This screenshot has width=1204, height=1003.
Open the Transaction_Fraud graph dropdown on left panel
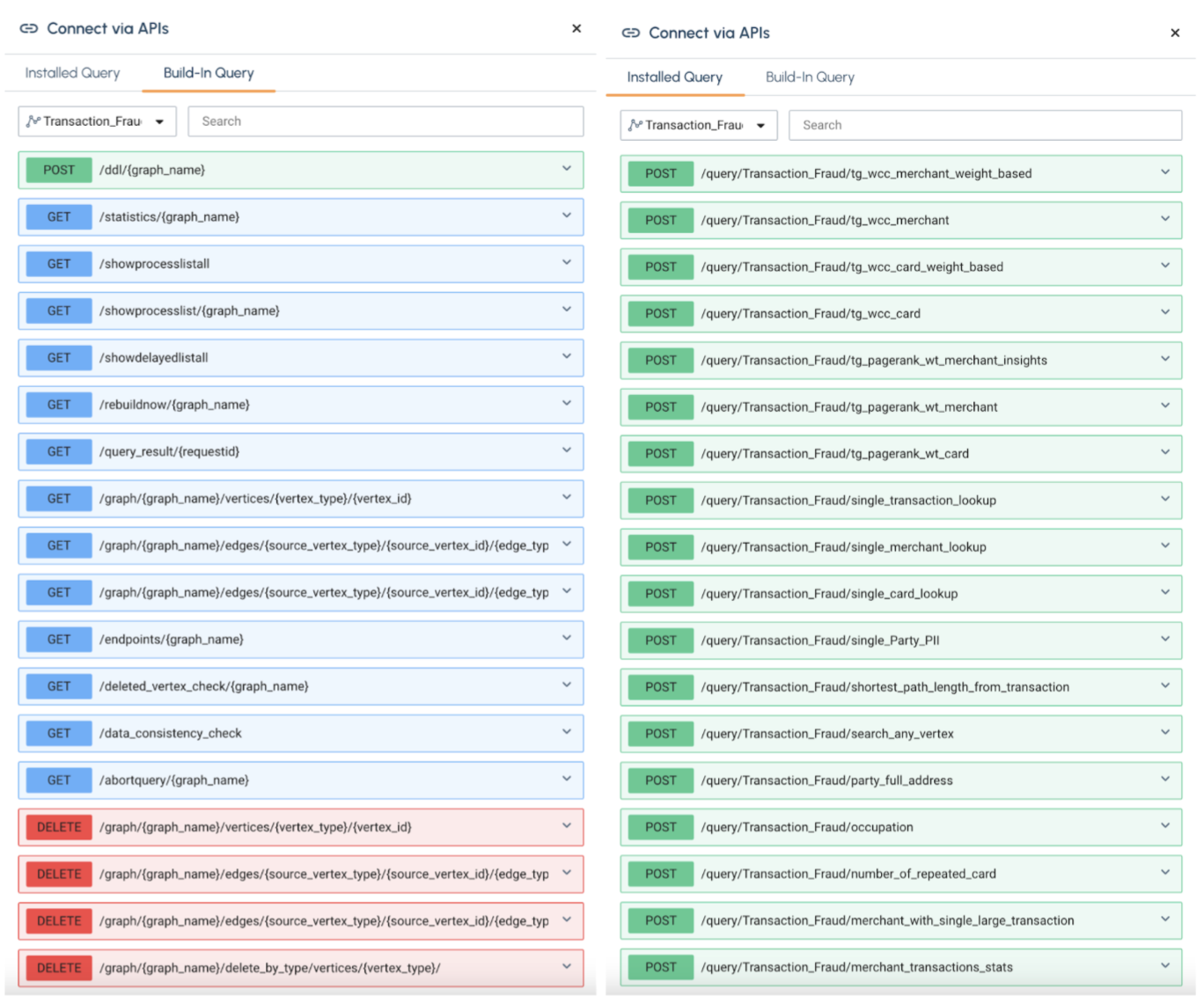pos(159,121)
